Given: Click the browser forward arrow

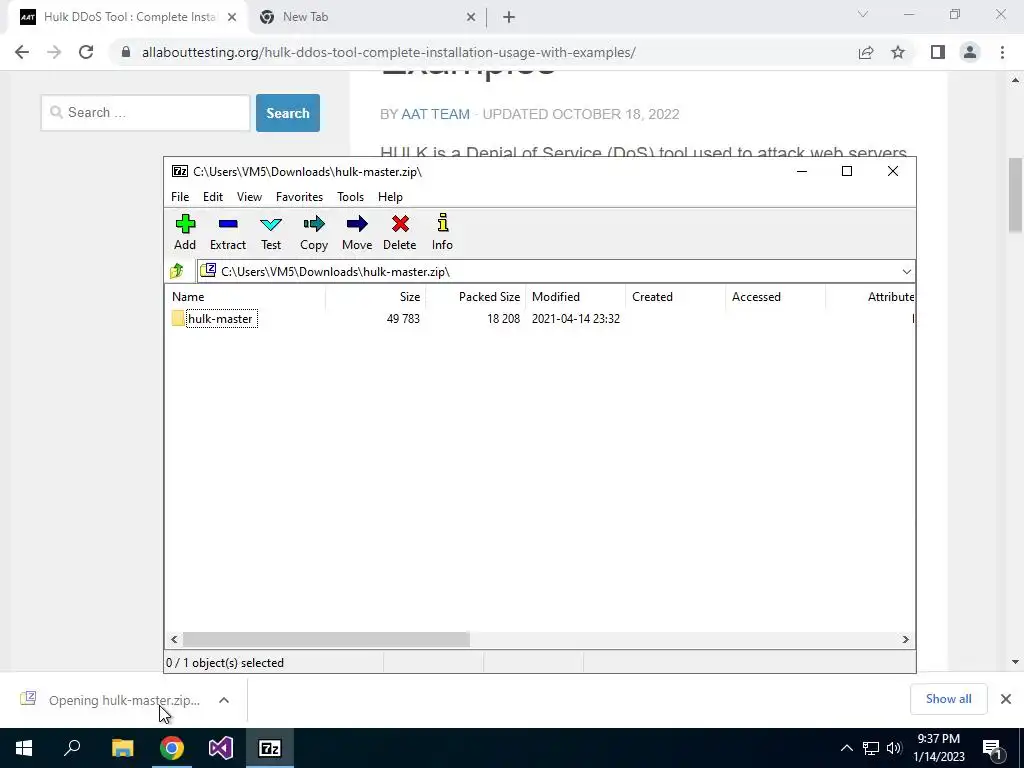Looking at the screenshot, I should pos(54,52).
